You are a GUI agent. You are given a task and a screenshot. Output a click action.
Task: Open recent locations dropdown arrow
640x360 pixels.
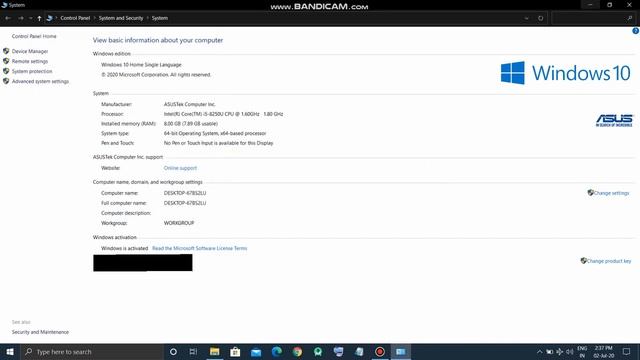pos(30,18)
